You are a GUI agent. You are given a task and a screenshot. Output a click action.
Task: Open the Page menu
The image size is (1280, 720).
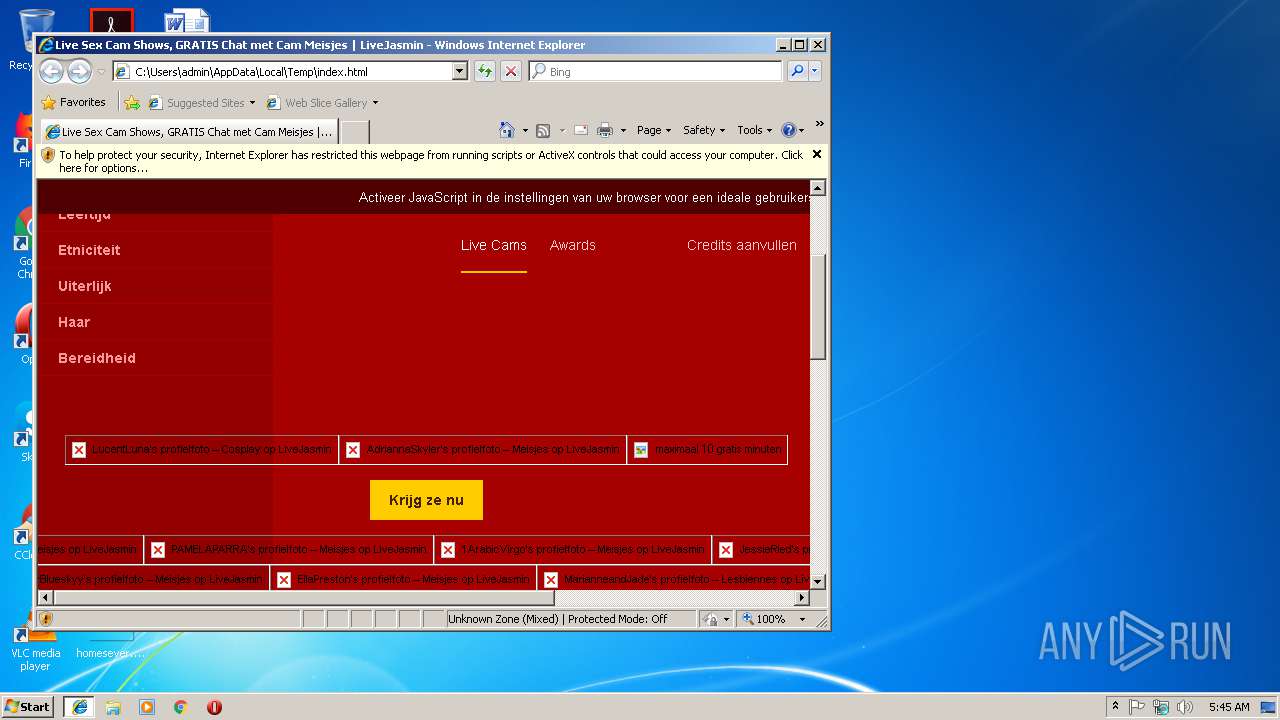coord(654,130)
